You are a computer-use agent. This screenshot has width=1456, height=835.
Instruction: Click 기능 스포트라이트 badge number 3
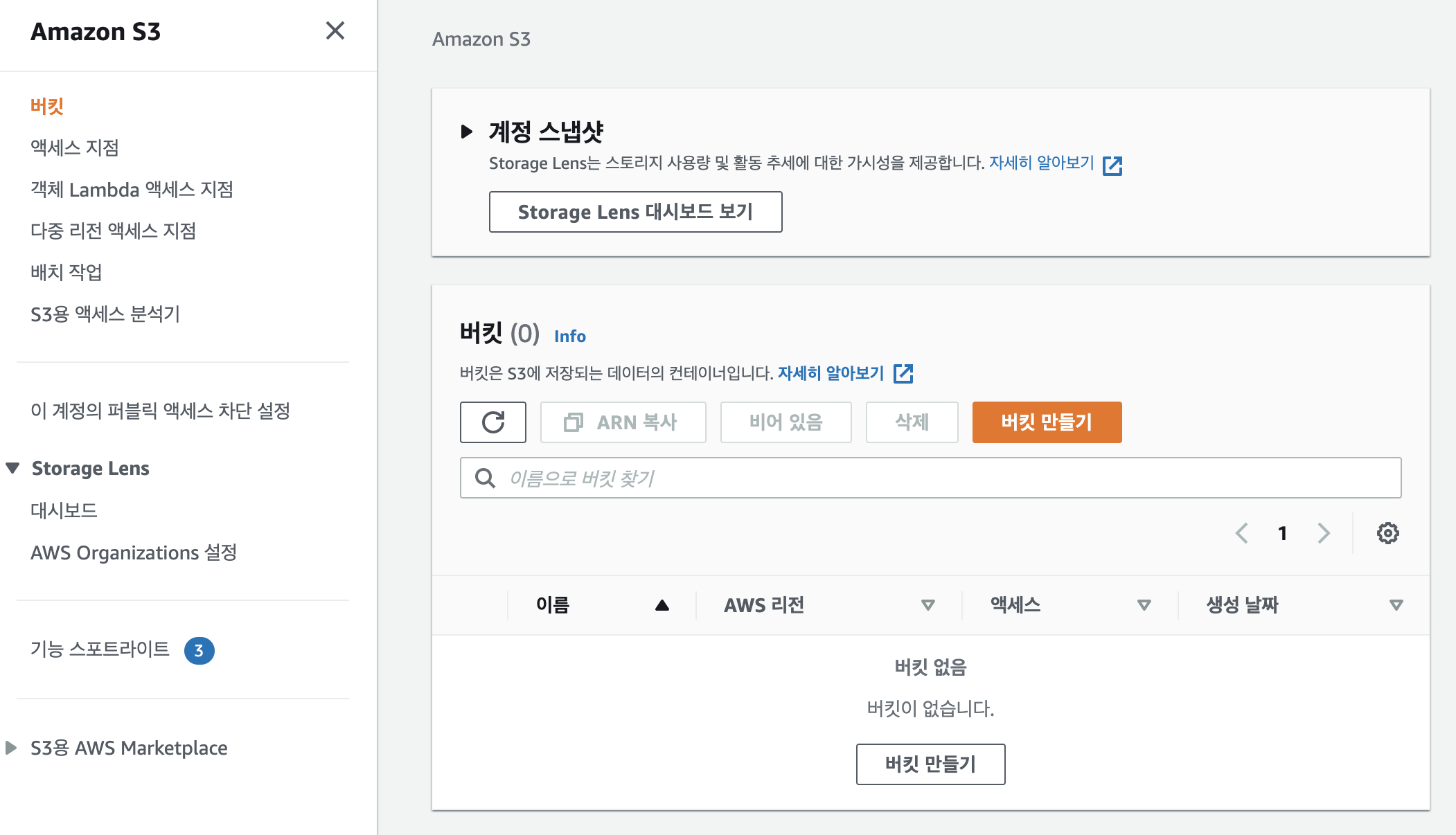(x=199, y=650)
